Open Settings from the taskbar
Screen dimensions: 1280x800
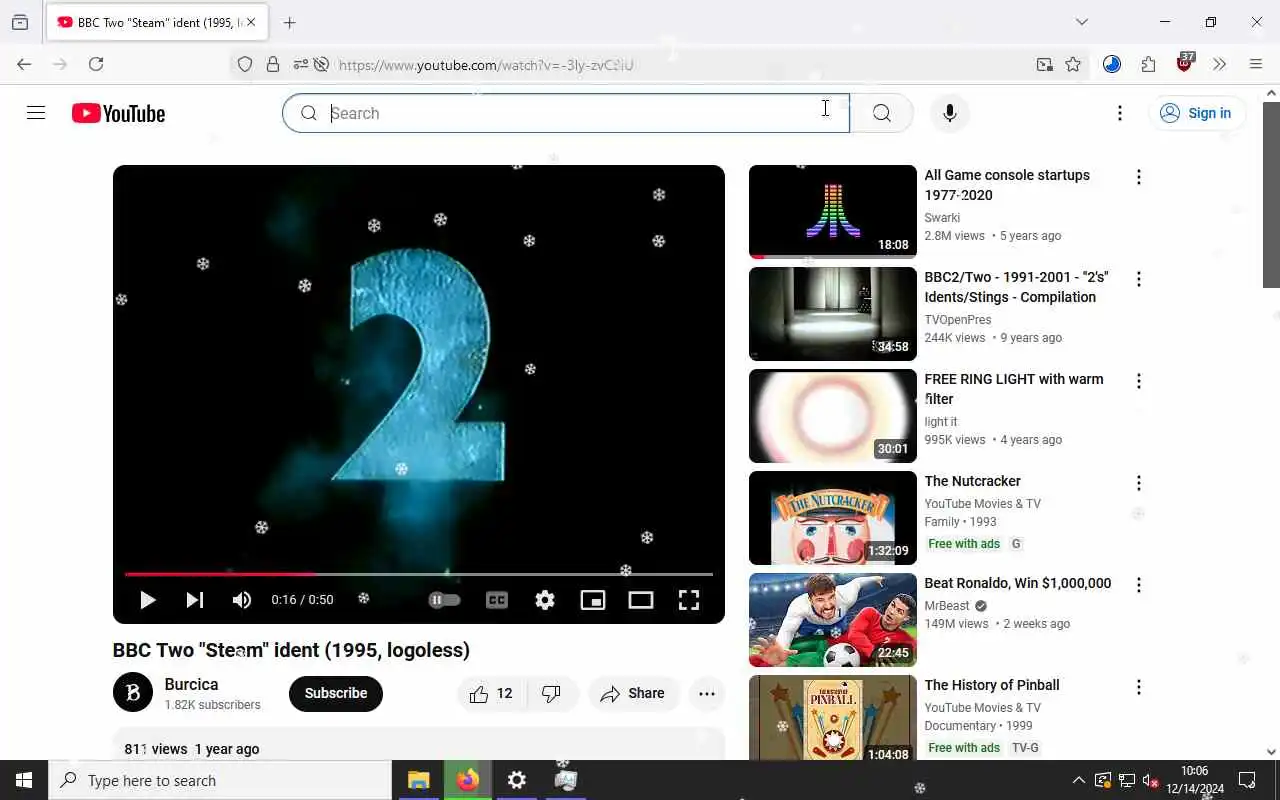516,780
